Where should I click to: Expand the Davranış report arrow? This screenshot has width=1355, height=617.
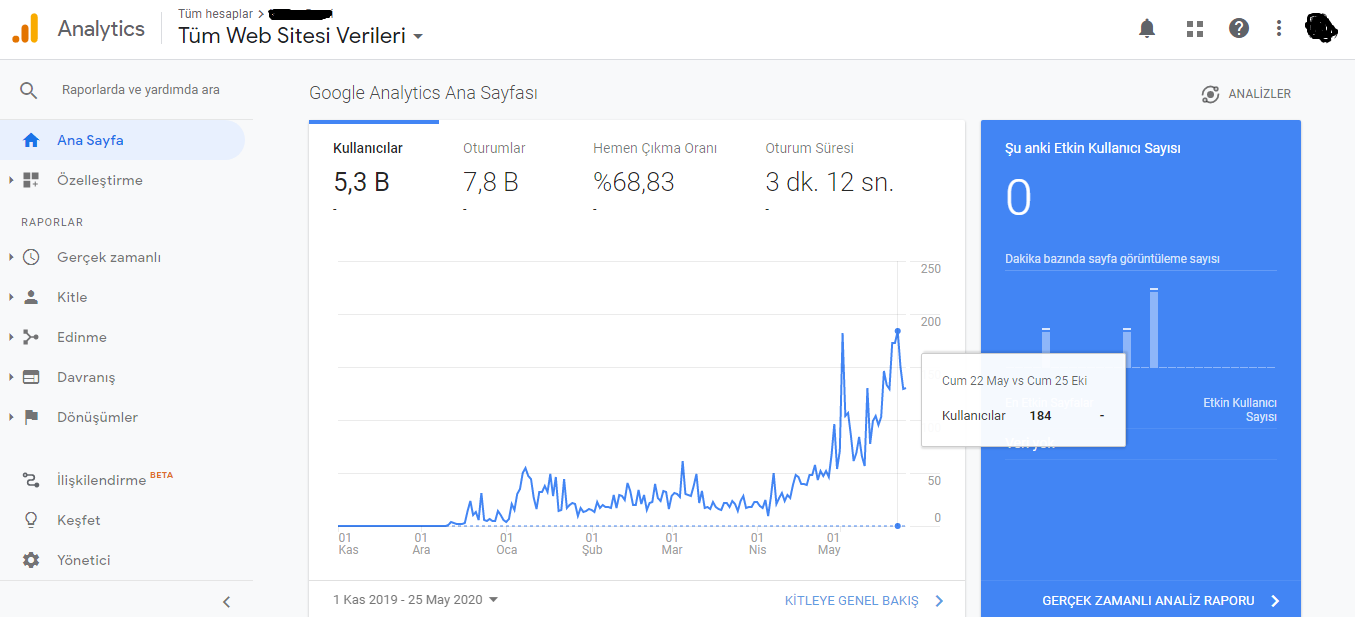(11, 377)
